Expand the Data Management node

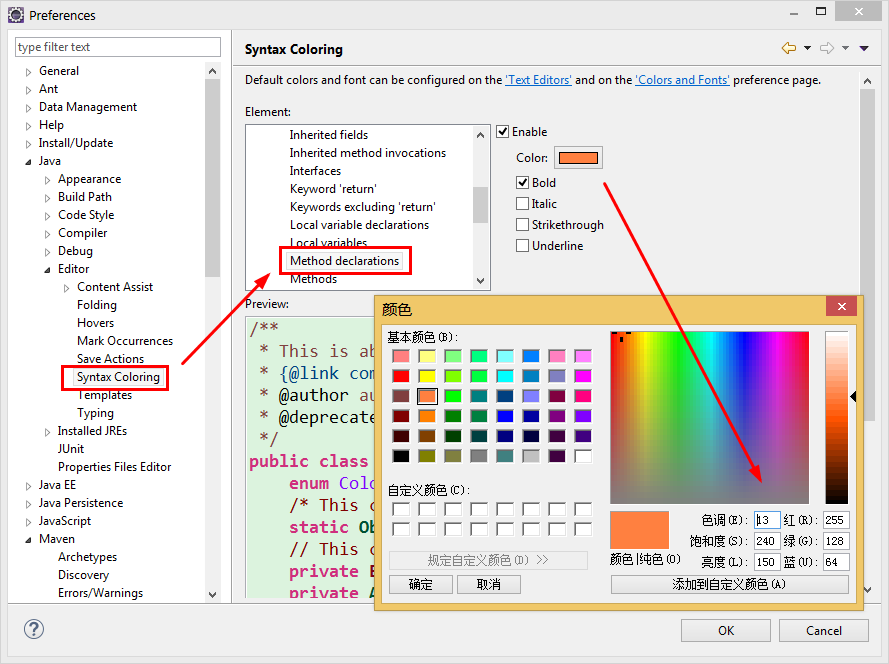28,108
